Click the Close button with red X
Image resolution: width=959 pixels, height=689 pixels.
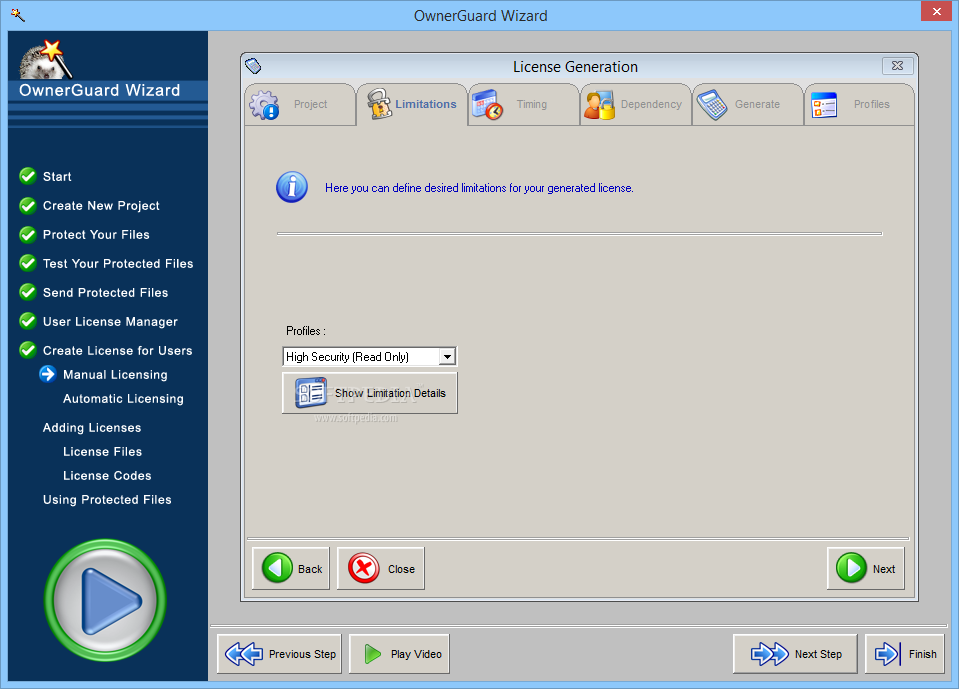(x=380, y=569)
